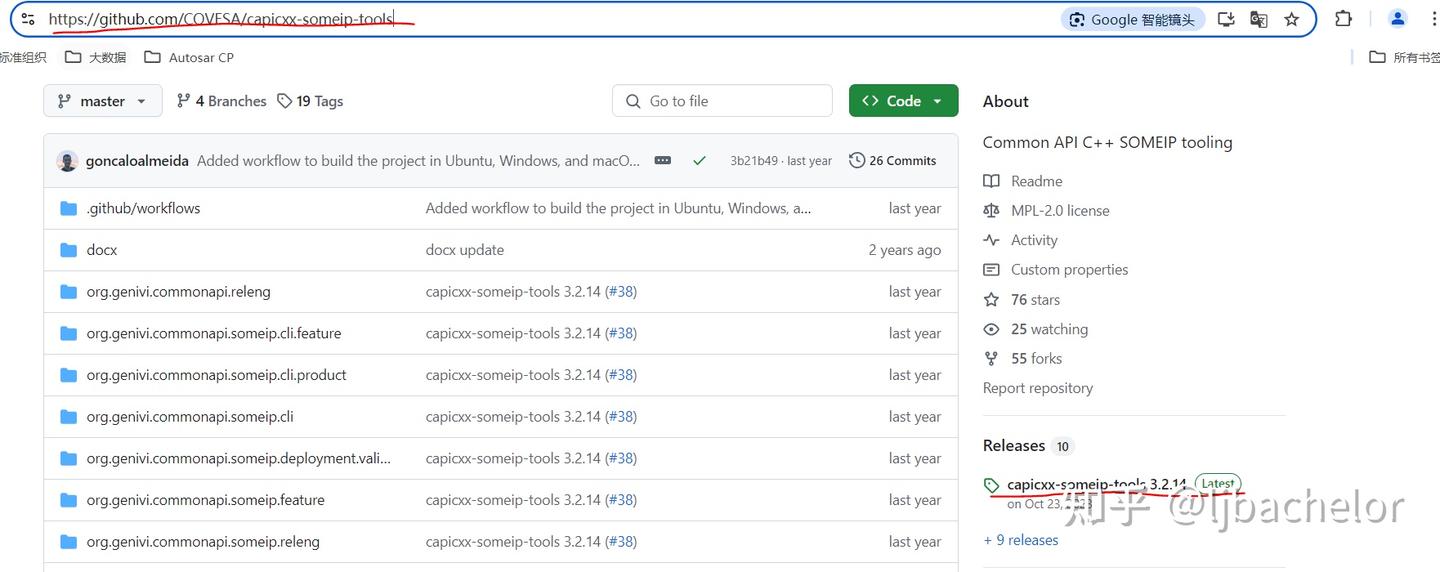Click the install app icon in address bar

pyautogui.click(x=1226, y=19)
